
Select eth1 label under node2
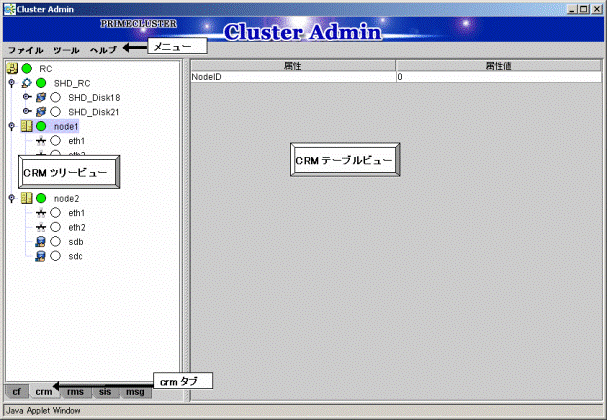click(x=77, y=213)
